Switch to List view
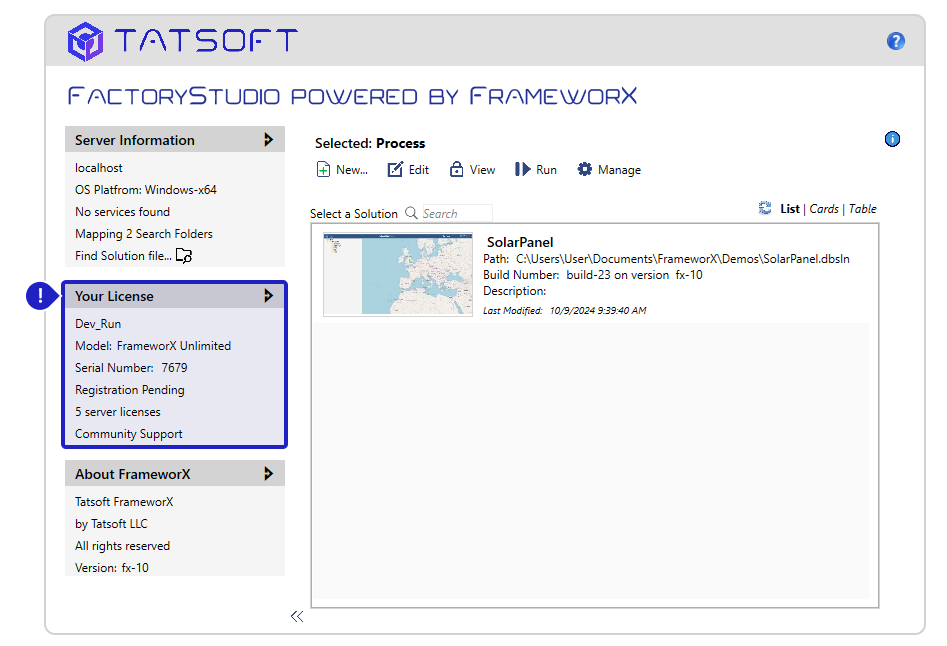This screenshot has height=646, width=947. (789, 209)
